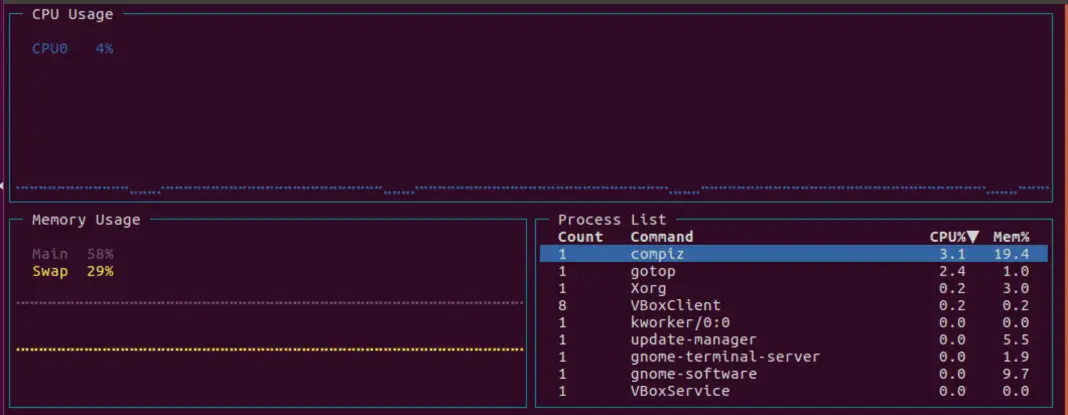Image resolution: width=1068 pixels, height=415 pixels.
Task: Click the 1.9 memory value for gnome-terminal-server
Action: (x=1016, y=356)
